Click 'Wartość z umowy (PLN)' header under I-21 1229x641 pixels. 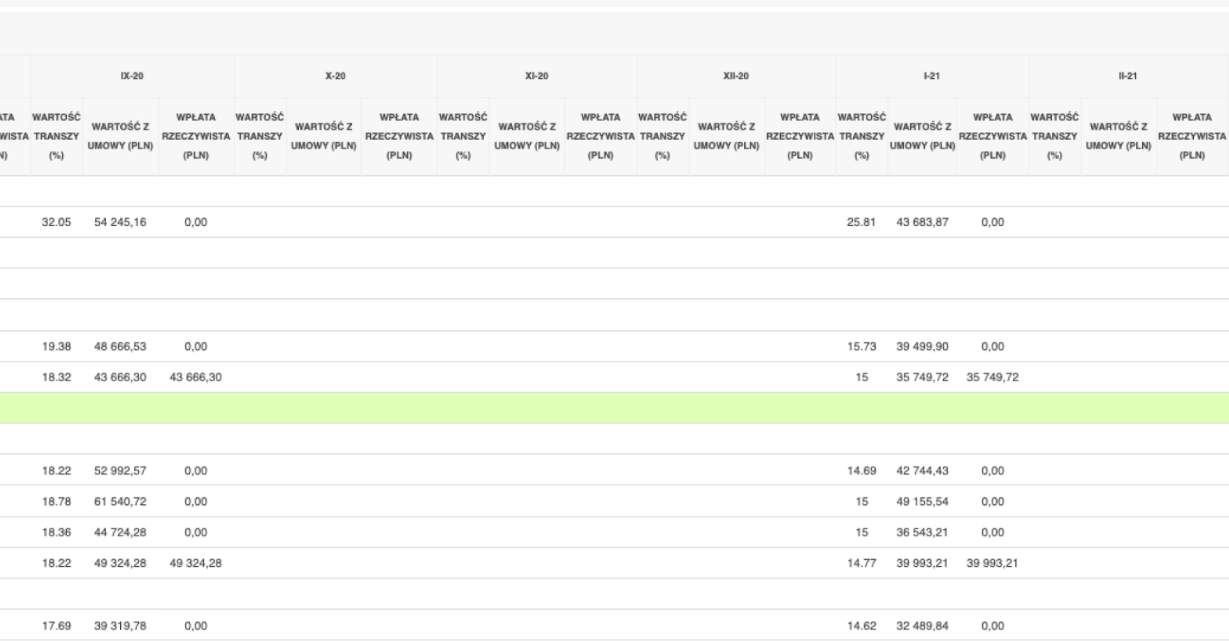(922, 136)
